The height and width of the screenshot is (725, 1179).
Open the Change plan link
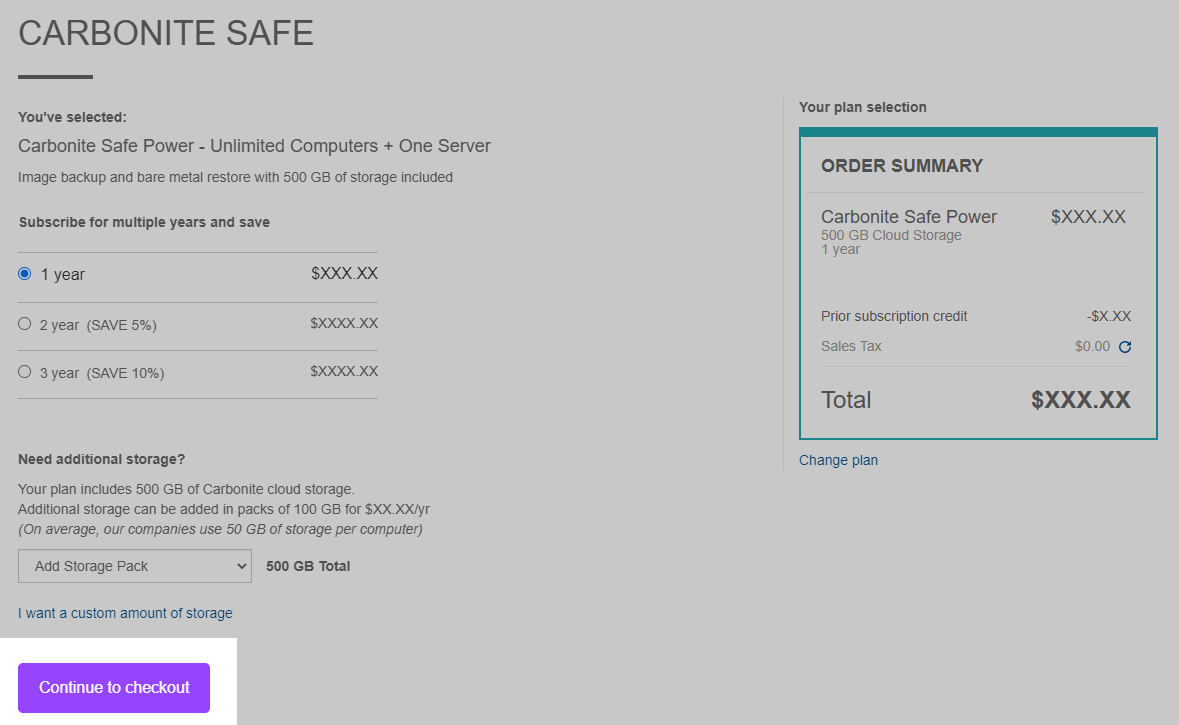[838, 460]
